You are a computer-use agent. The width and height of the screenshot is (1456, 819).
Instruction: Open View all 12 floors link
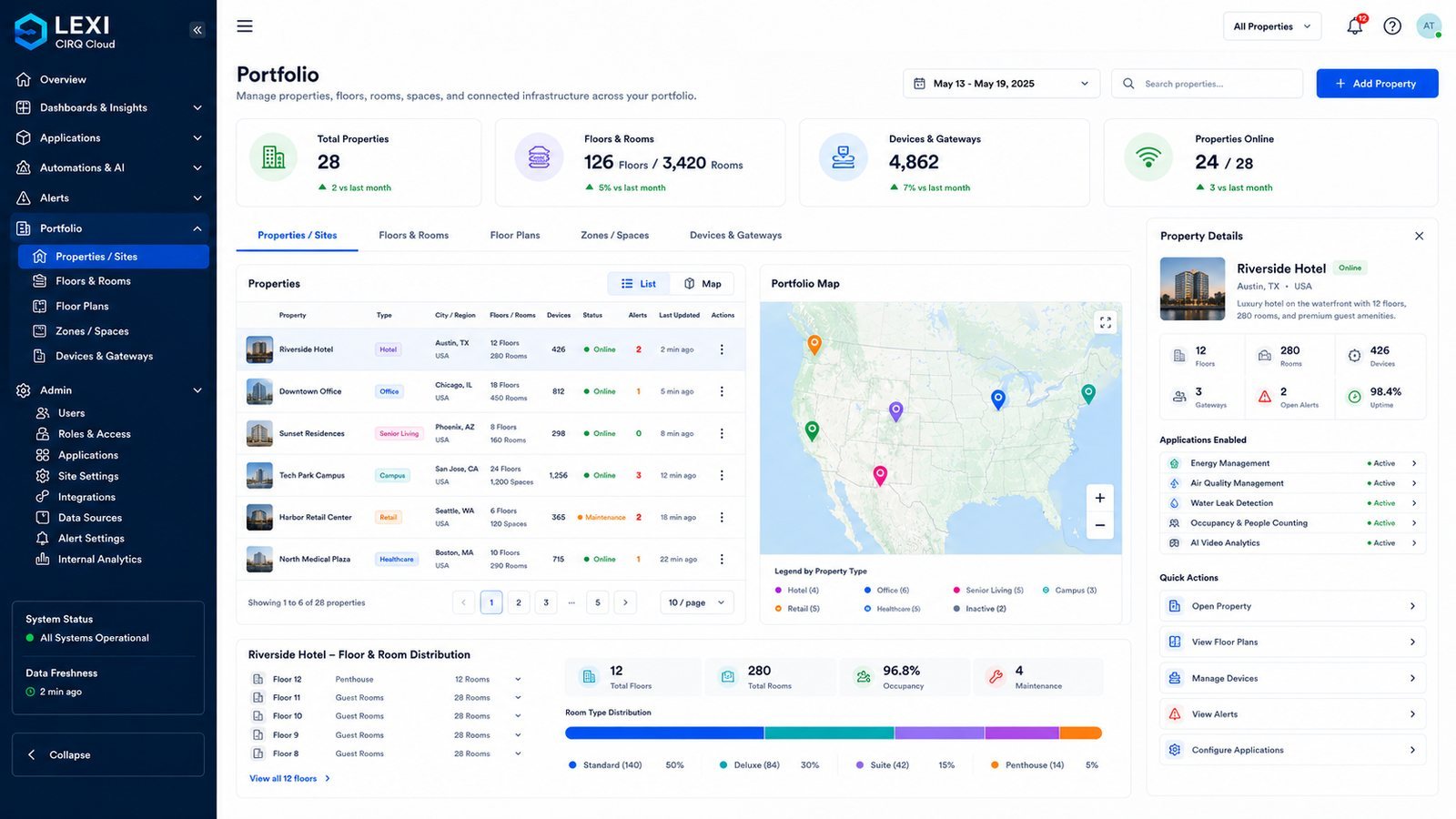(289, 779)
